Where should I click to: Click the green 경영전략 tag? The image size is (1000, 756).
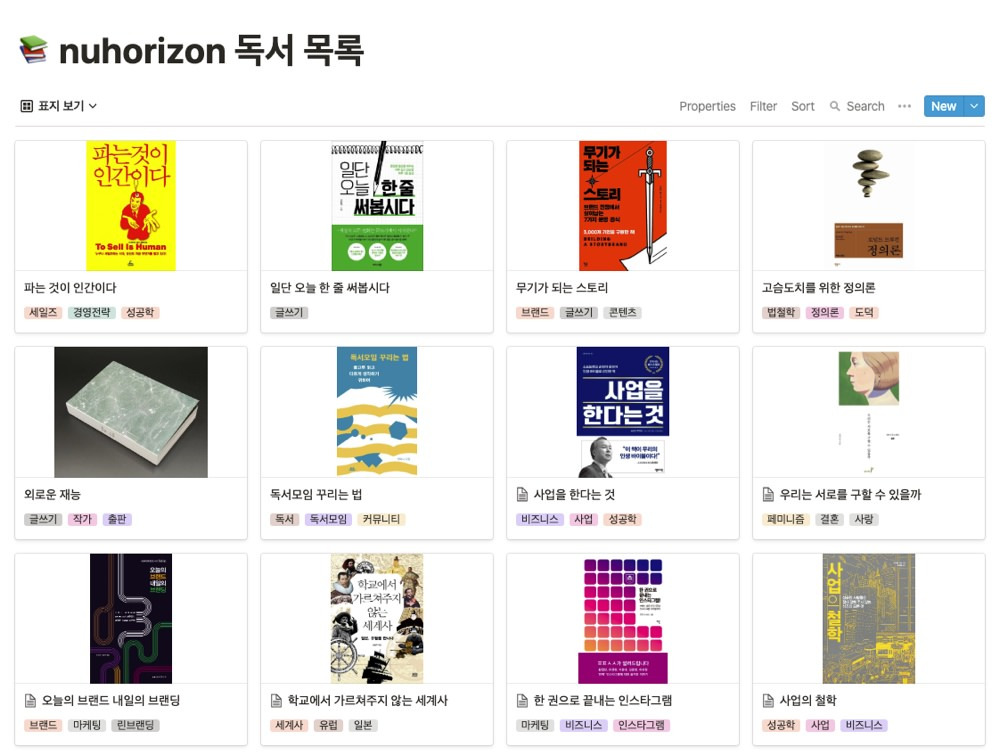point(92,313)
